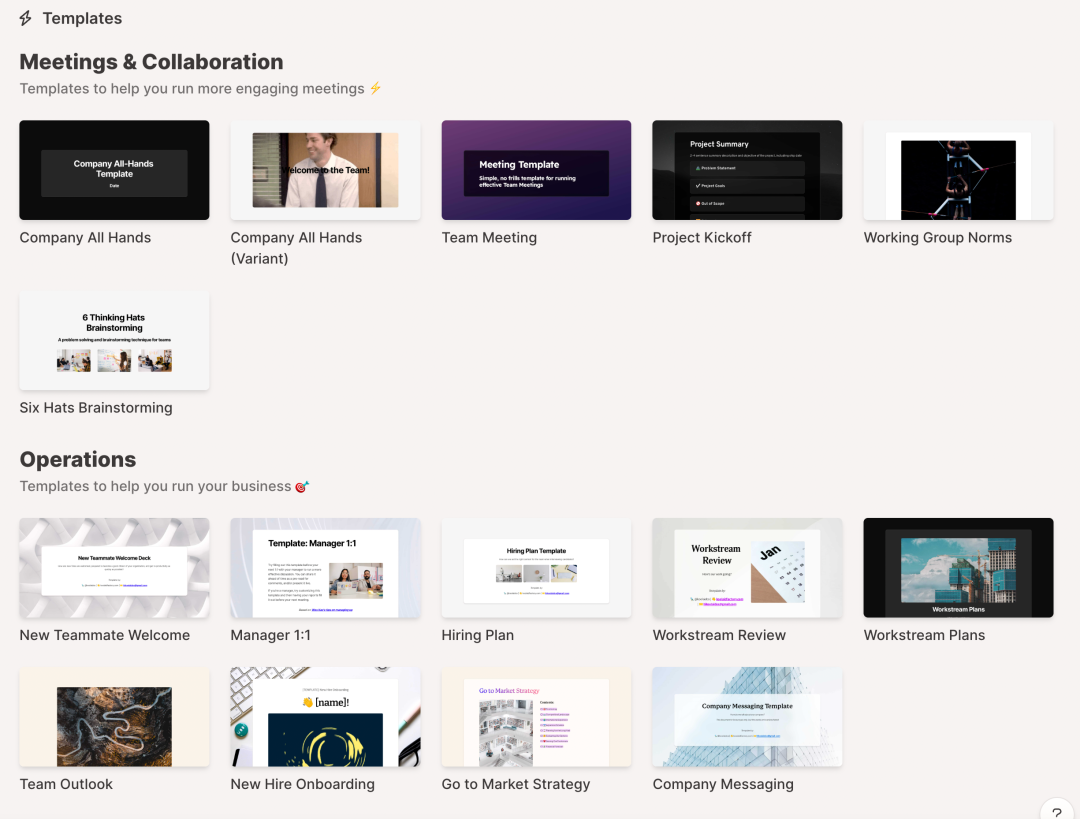This screenshot has height=819, width=1080.
Task: Open the Manager 1:1 template thumbnail
Action: pyautogui.click(x=325, y=567)
